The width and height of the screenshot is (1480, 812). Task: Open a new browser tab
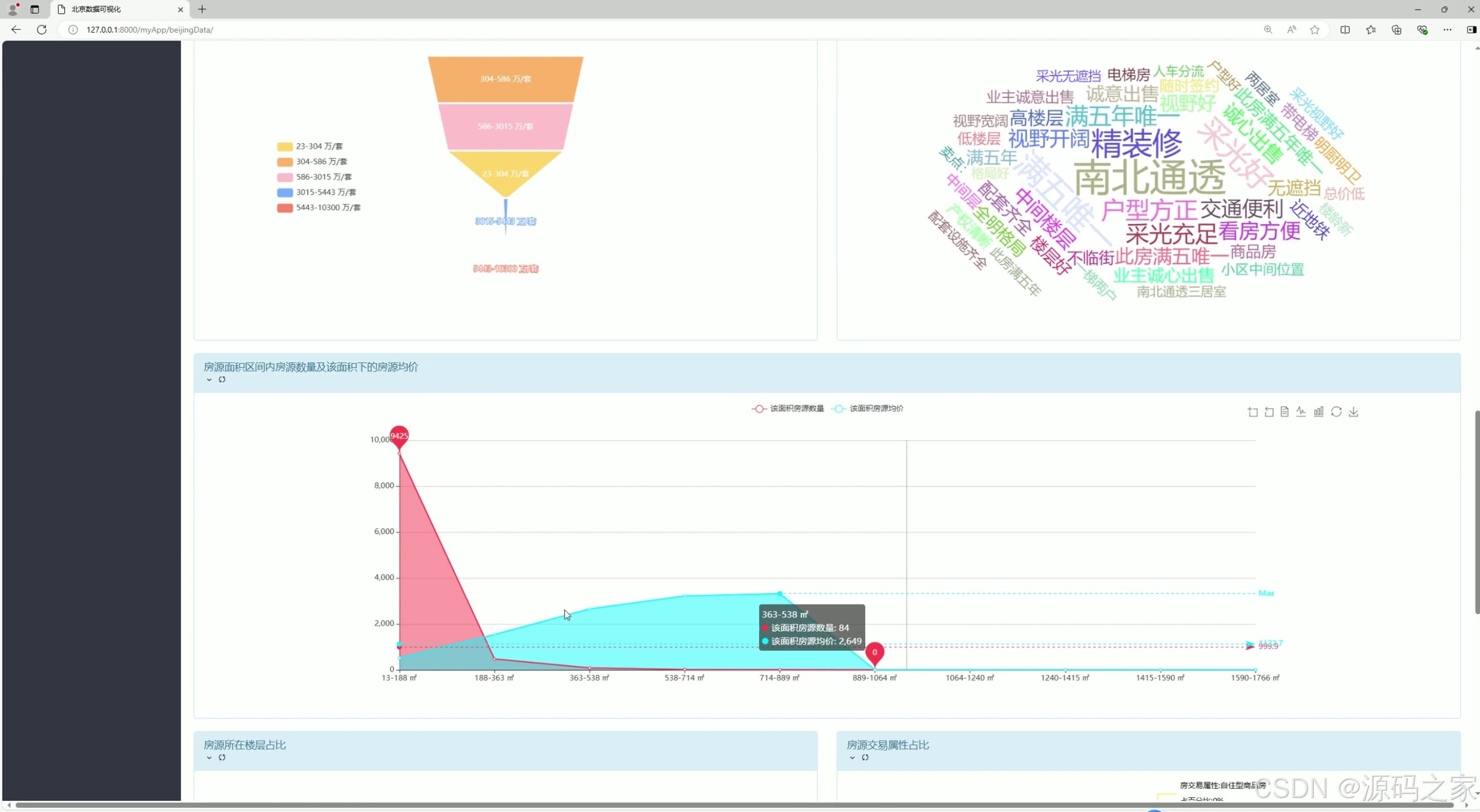202,9
